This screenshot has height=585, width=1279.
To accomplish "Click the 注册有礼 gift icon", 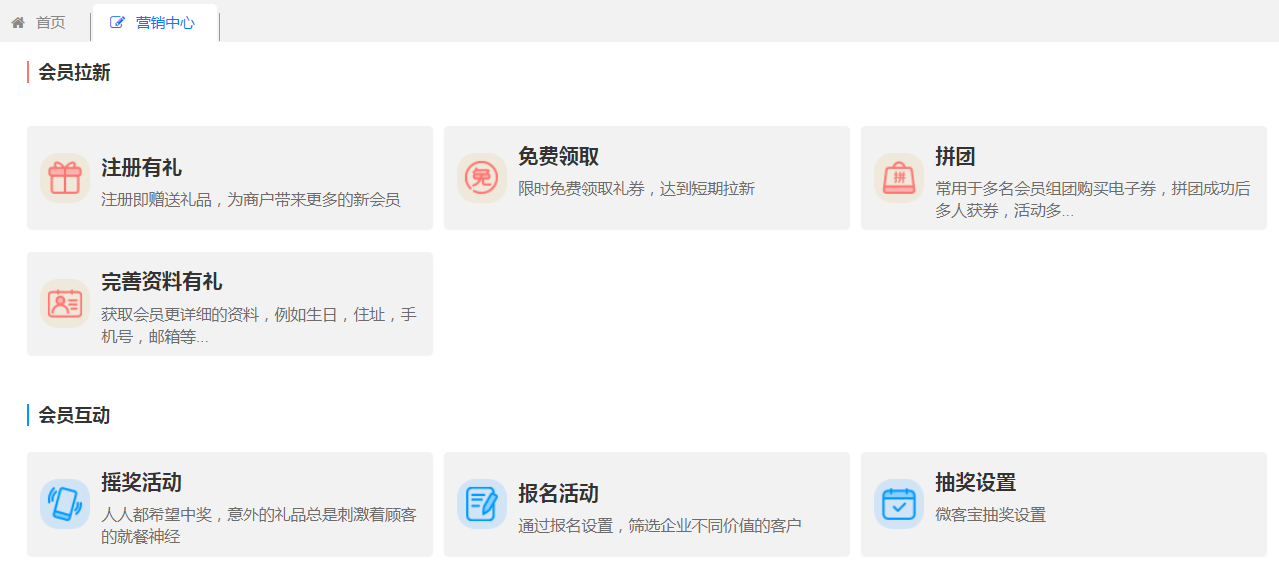I will tap(64, 177).
